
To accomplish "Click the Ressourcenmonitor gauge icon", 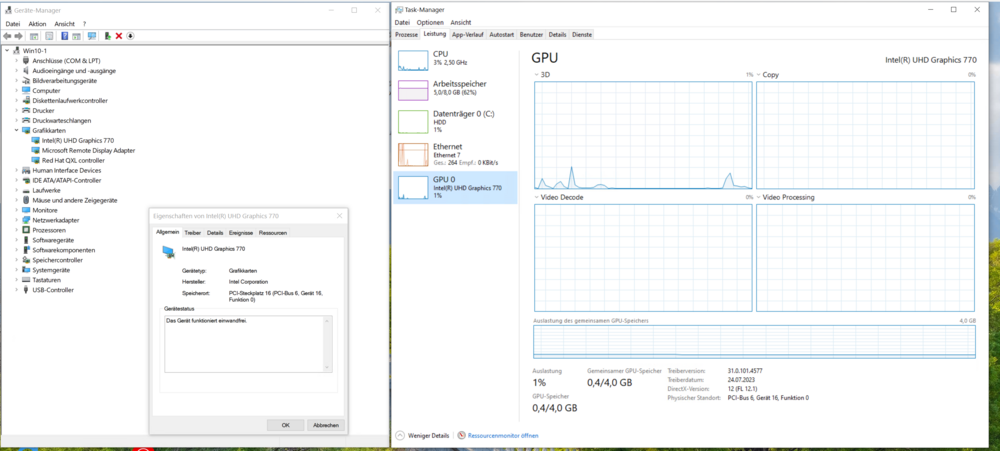I will 462,436.
